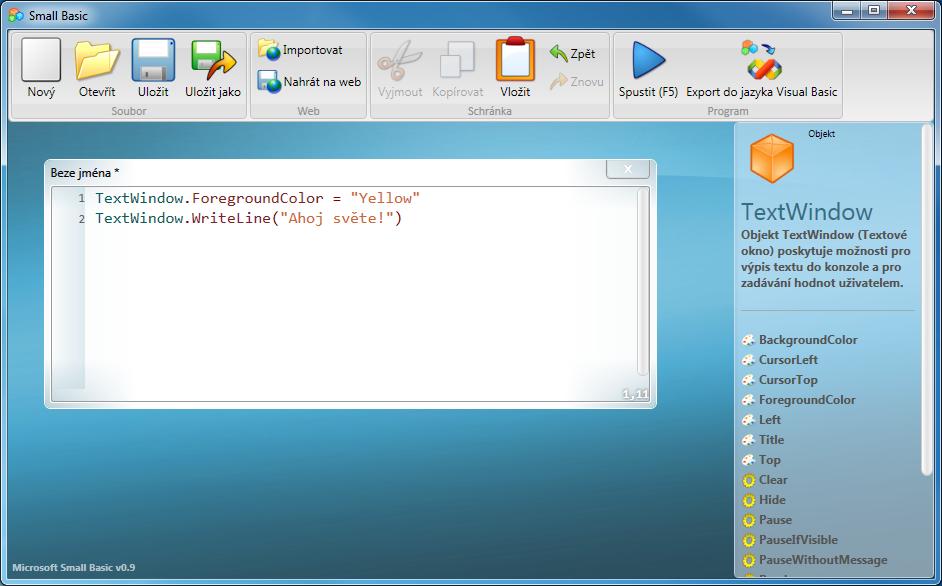Click the TextWindow heading in help panel
The height and width of the screenshot is (586, 942).
tap(806, 212)
